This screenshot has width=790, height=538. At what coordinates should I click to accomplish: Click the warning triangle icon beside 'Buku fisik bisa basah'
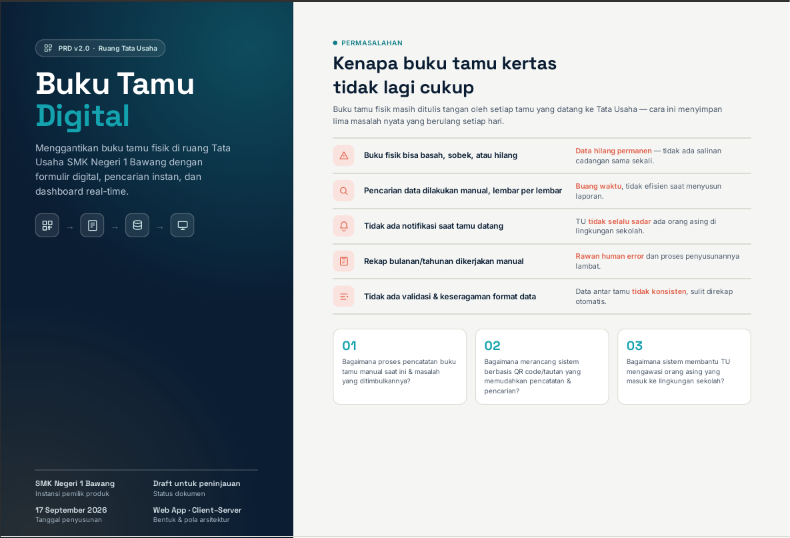[x=344, y=156]
